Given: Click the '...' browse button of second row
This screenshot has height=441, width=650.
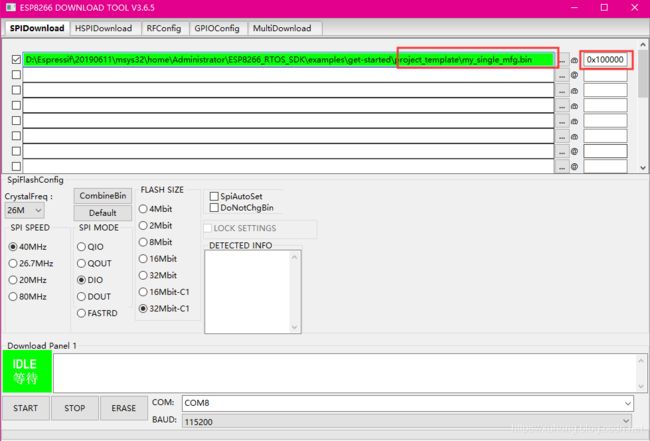Looking at the screenshot, I should pyautogui.click(x=562, y=76).
